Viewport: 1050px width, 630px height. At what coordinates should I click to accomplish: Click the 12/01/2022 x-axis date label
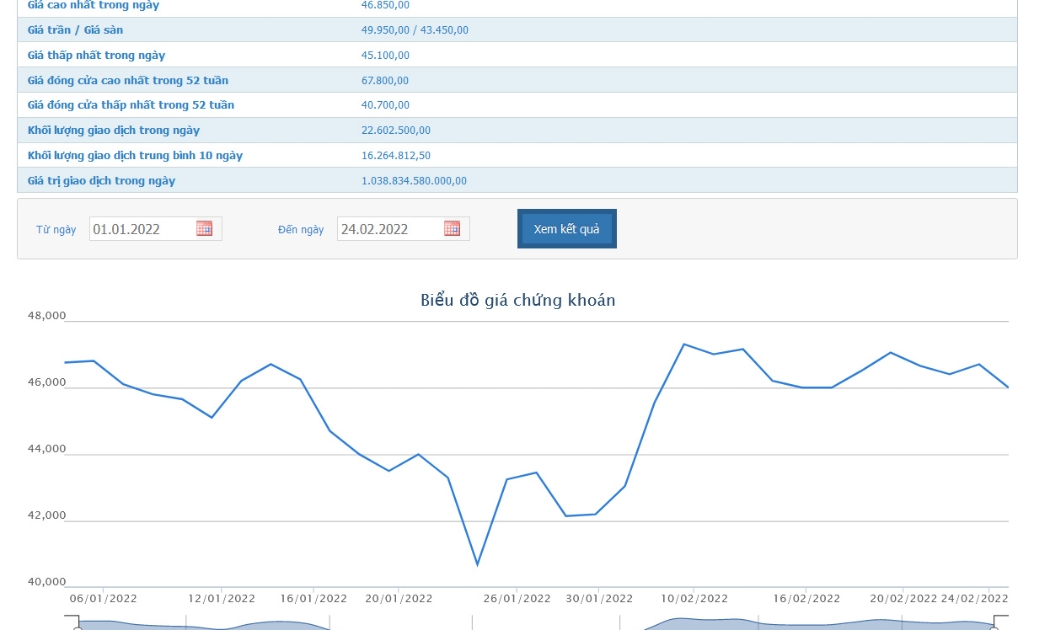222,599
